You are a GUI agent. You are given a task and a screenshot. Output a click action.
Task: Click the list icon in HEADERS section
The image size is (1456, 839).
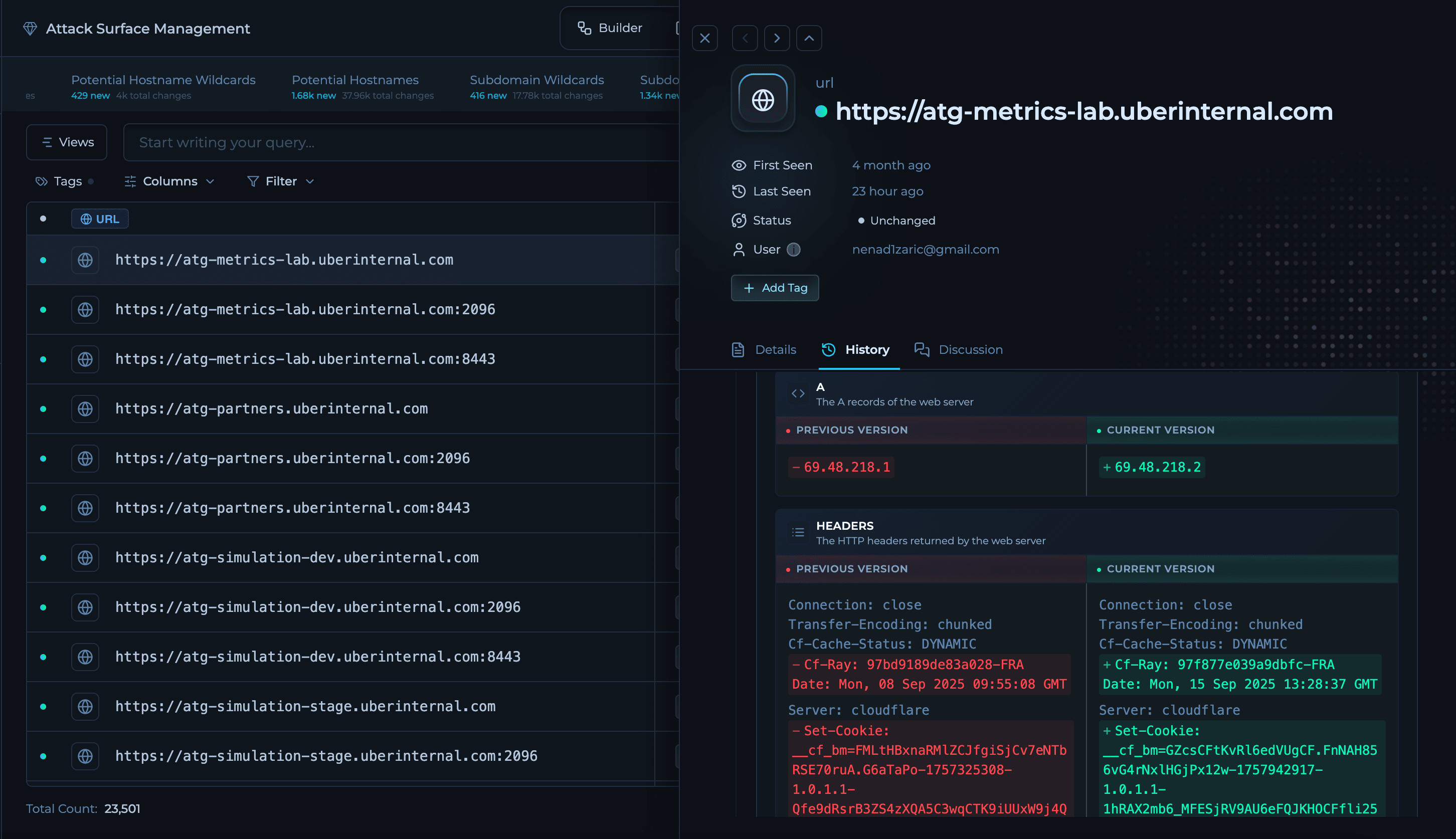coord(798,532)
